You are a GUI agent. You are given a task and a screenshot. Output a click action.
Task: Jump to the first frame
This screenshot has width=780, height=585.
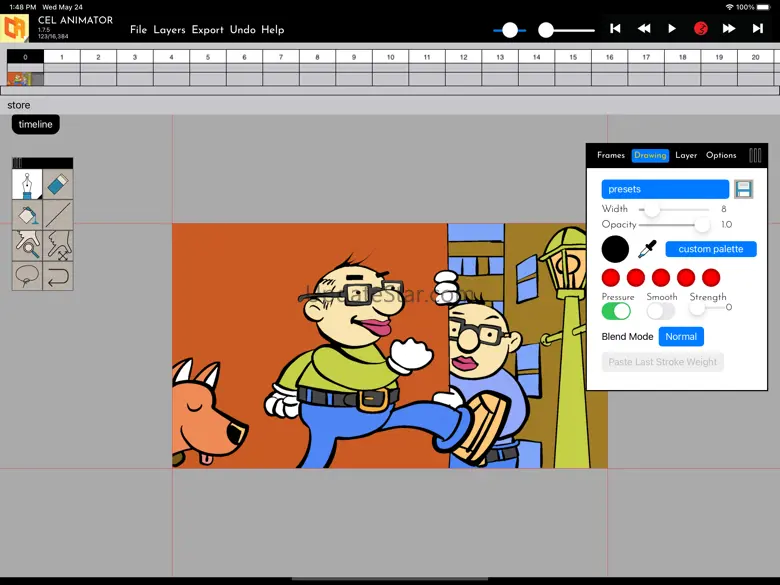click(615, 29)
